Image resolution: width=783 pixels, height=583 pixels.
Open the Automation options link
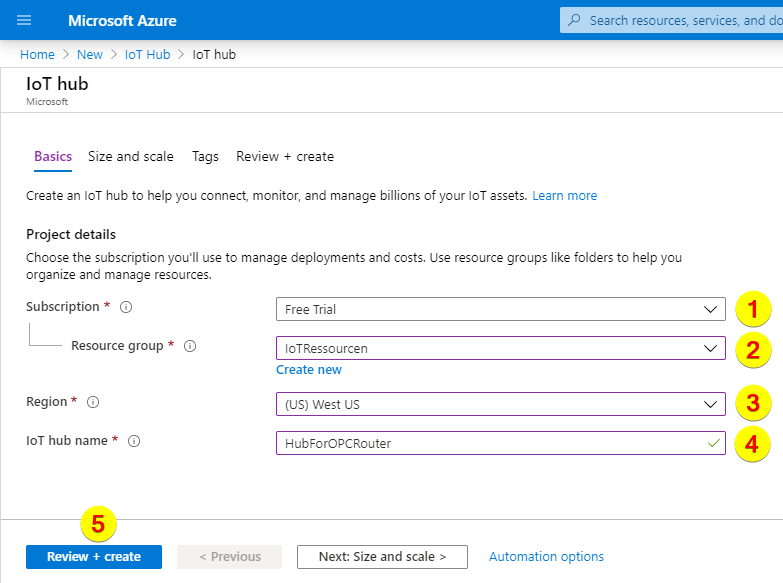(x=546, y=557)
